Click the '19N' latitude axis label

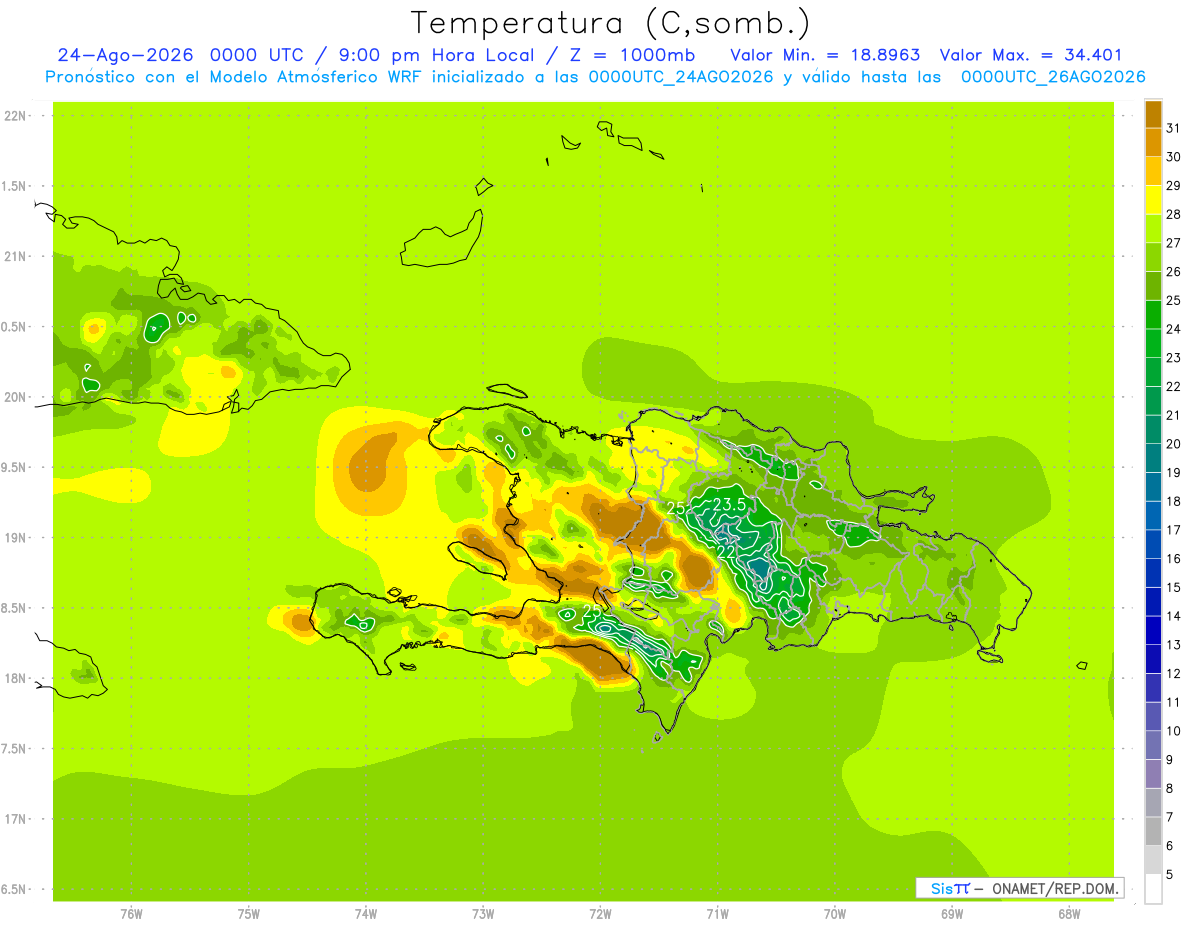[17, 538]
